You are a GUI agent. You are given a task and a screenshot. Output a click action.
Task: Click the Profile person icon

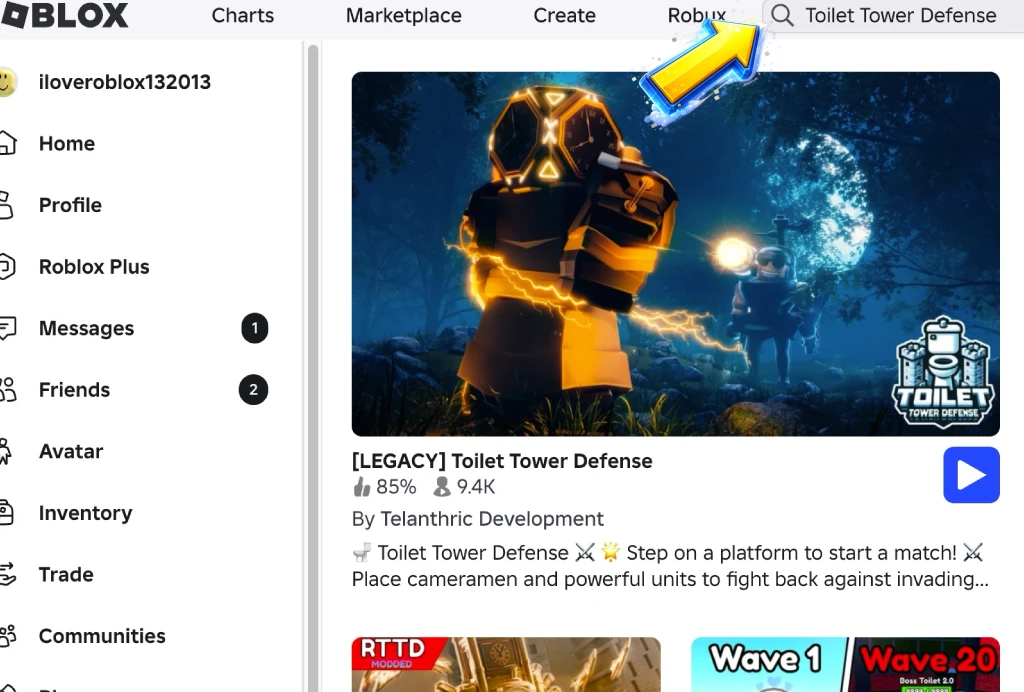(6, 205)
